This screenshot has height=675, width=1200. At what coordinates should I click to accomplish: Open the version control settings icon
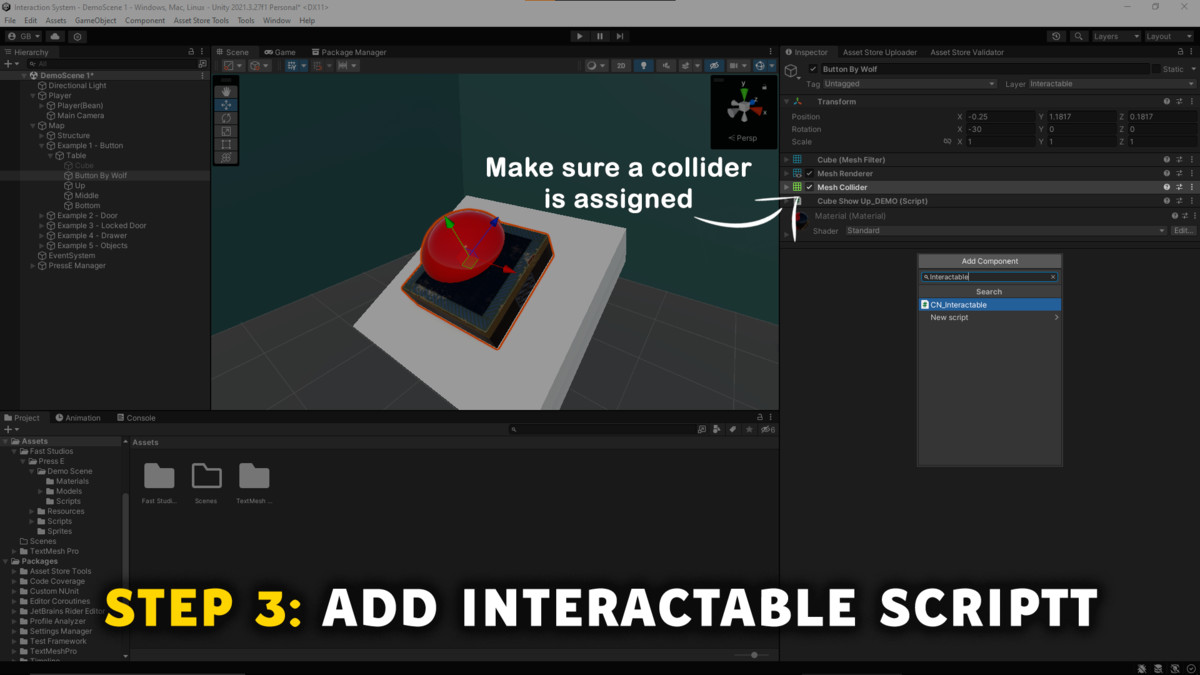click(77, 36)
